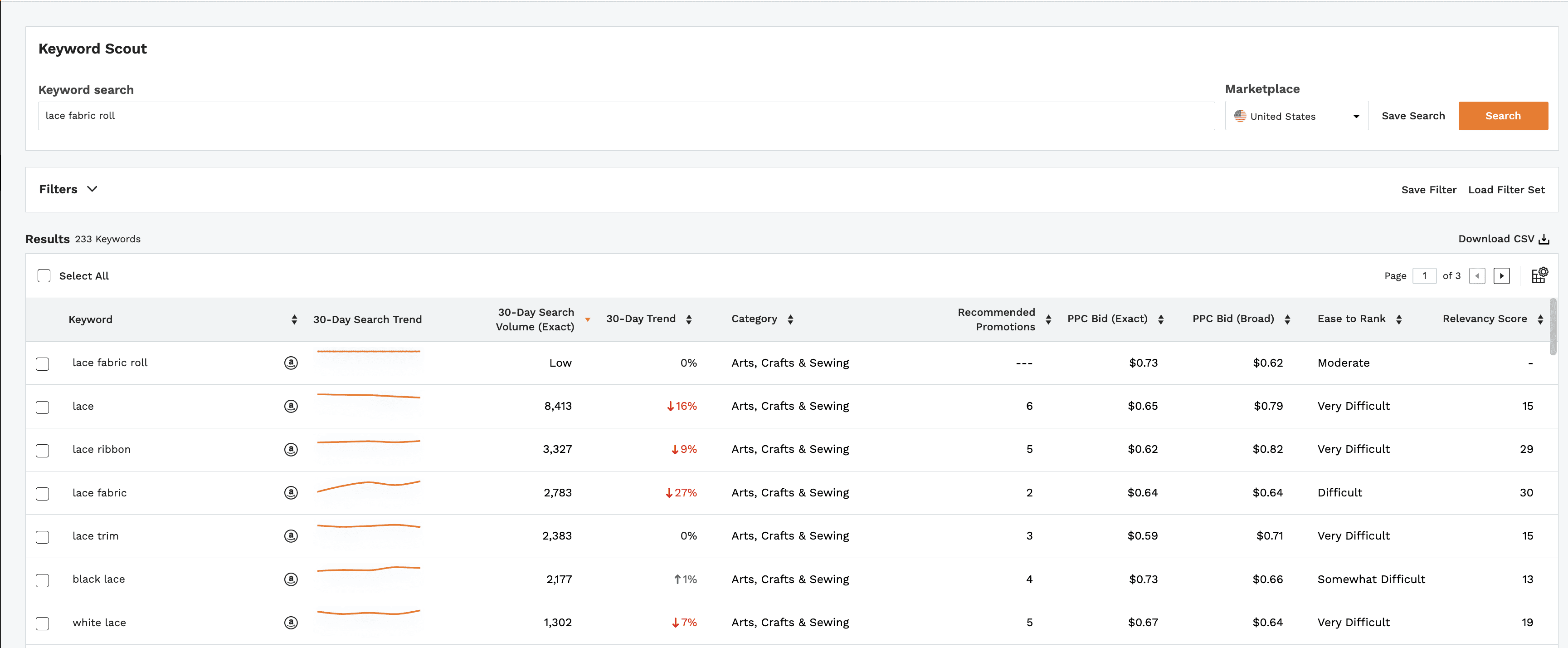1568x648 pixels.
Task: Sort Category column with arrows
Action: coord(790,319)
